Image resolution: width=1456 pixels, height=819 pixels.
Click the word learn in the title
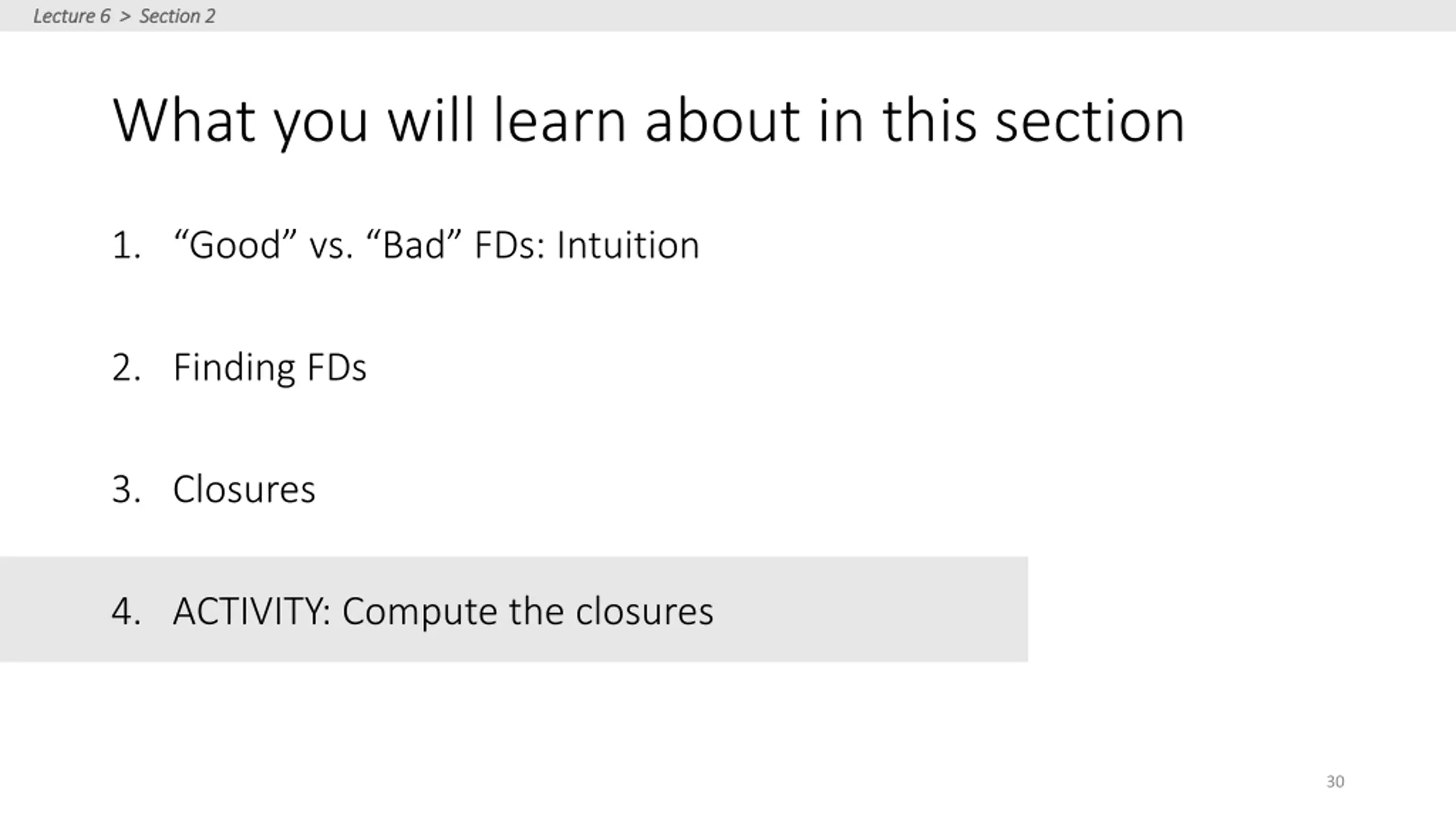pyautogui.click(x=560, y=121)
